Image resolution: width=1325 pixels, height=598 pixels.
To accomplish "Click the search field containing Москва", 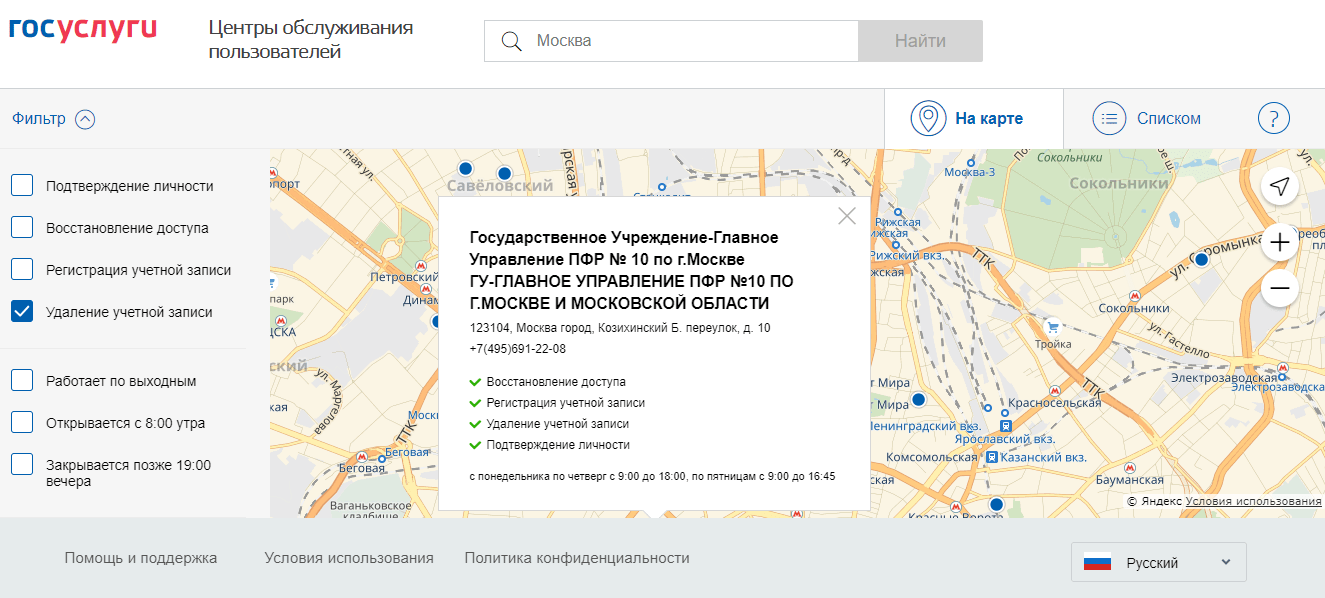I will click(x=690, y=41).
